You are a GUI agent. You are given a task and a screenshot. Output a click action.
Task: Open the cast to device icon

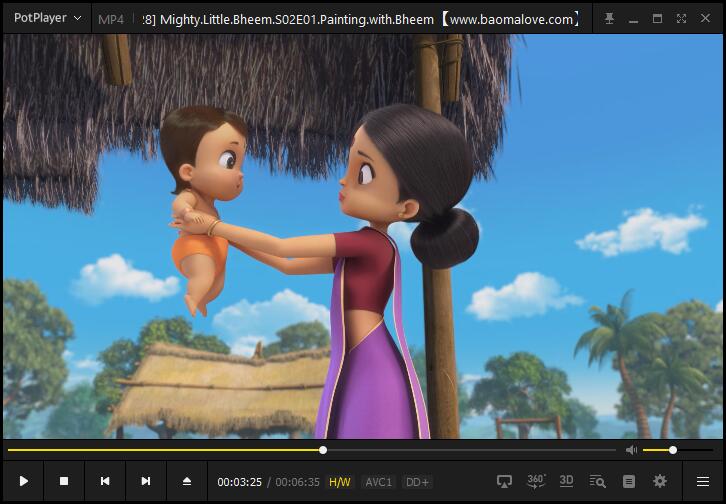(504, 481)
